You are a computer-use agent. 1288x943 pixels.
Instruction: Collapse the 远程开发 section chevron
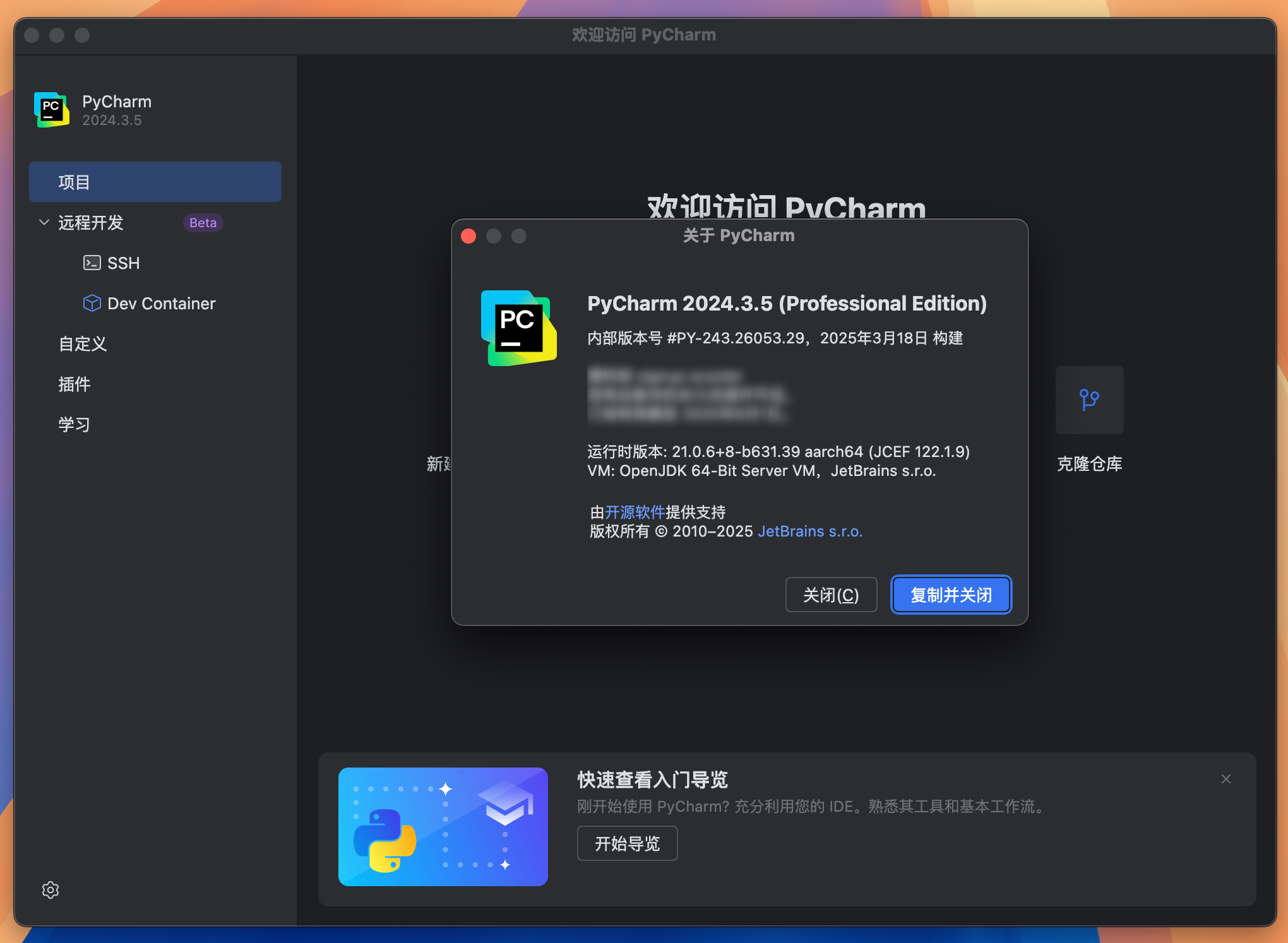(44, 222)
